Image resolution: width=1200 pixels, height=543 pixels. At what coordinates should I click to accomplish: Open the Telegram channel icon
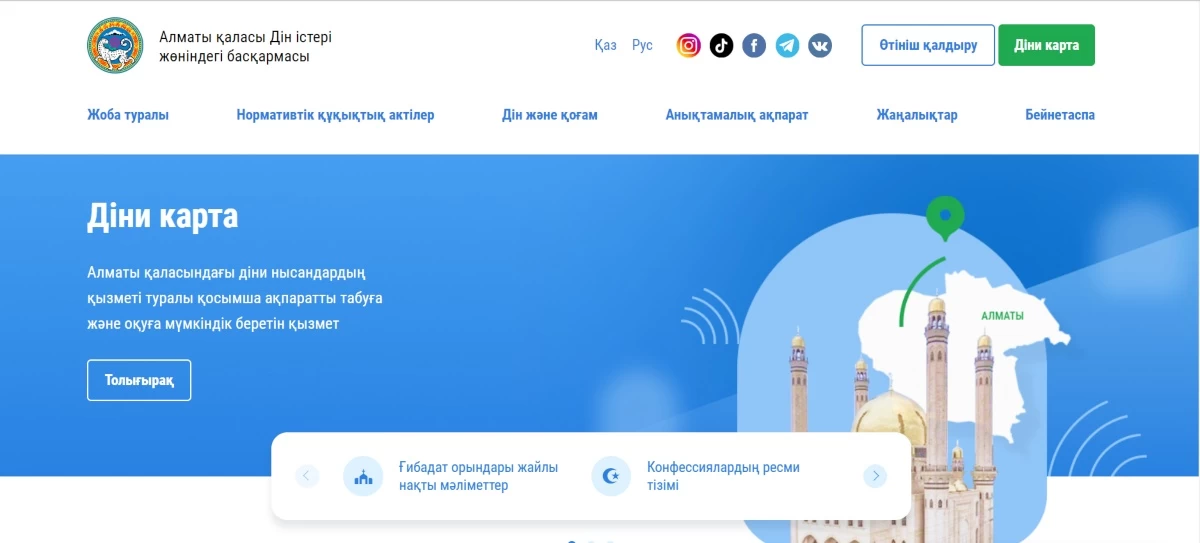click(x=787, y=45)
